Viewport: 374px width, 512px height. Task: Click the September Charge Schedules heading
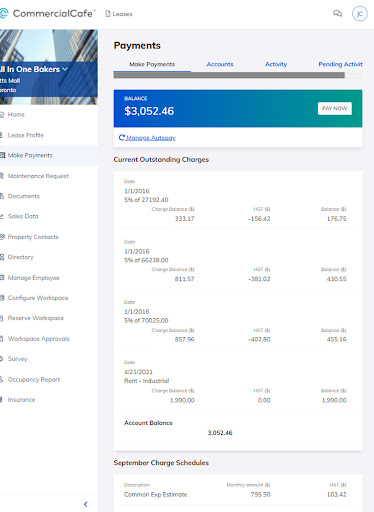click(161, 463)
